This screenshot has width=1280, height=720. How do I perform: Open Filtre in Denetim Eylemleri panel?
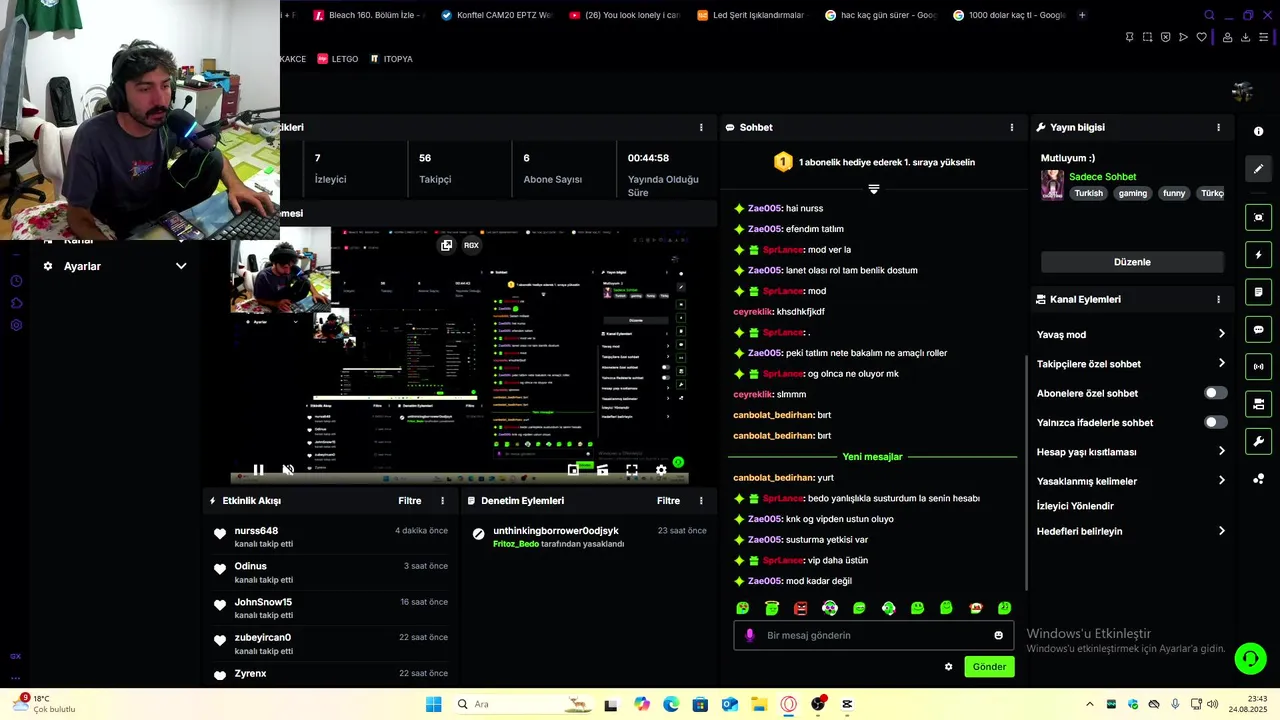(668, 501)
